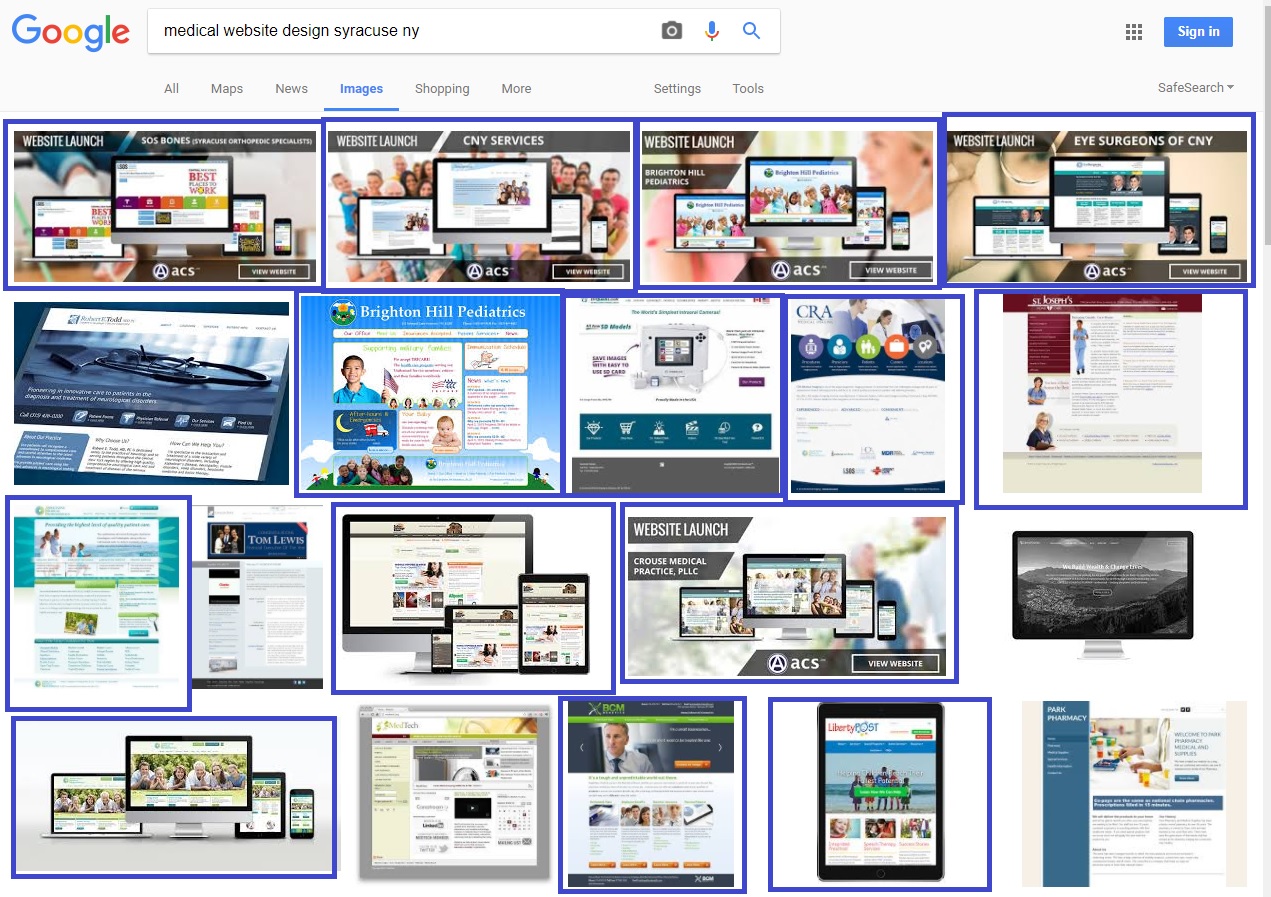
Task: Click the Sign in button
Action: tap(1198, 31)
